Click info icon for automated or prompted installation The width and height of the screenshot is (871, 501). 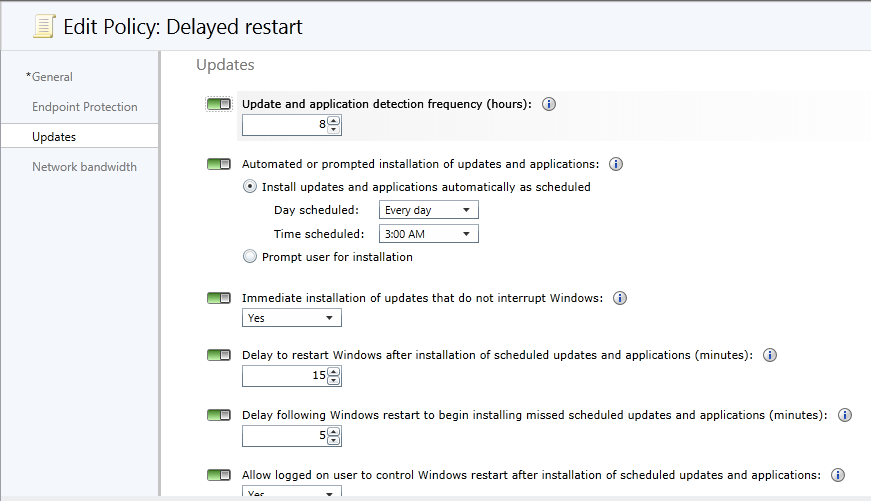pyautogui.click(x=616, y=164)
